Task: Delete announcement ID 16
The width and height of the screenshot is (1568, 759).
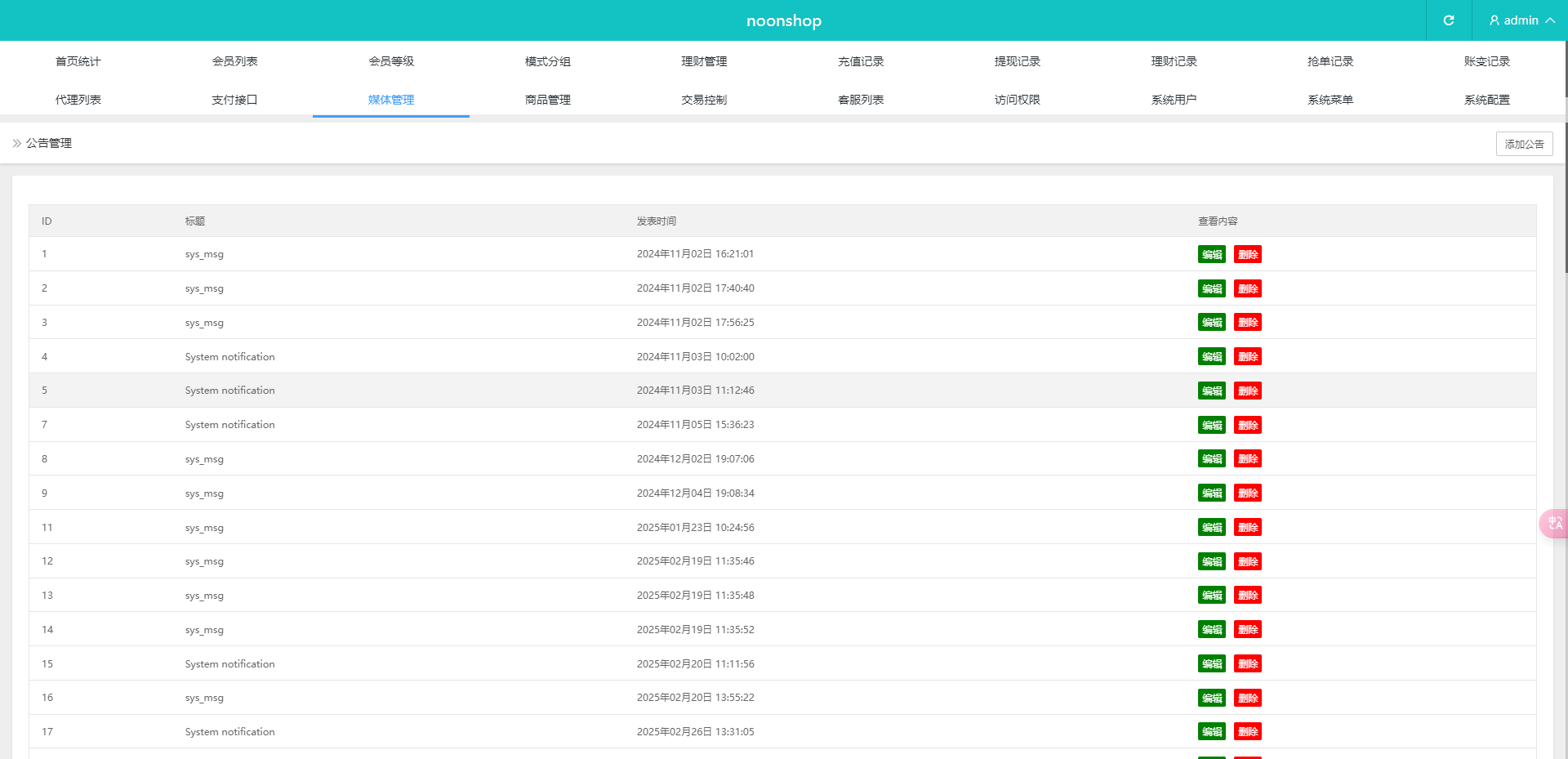Action: pyautogui.click(x=1248, y=698)
